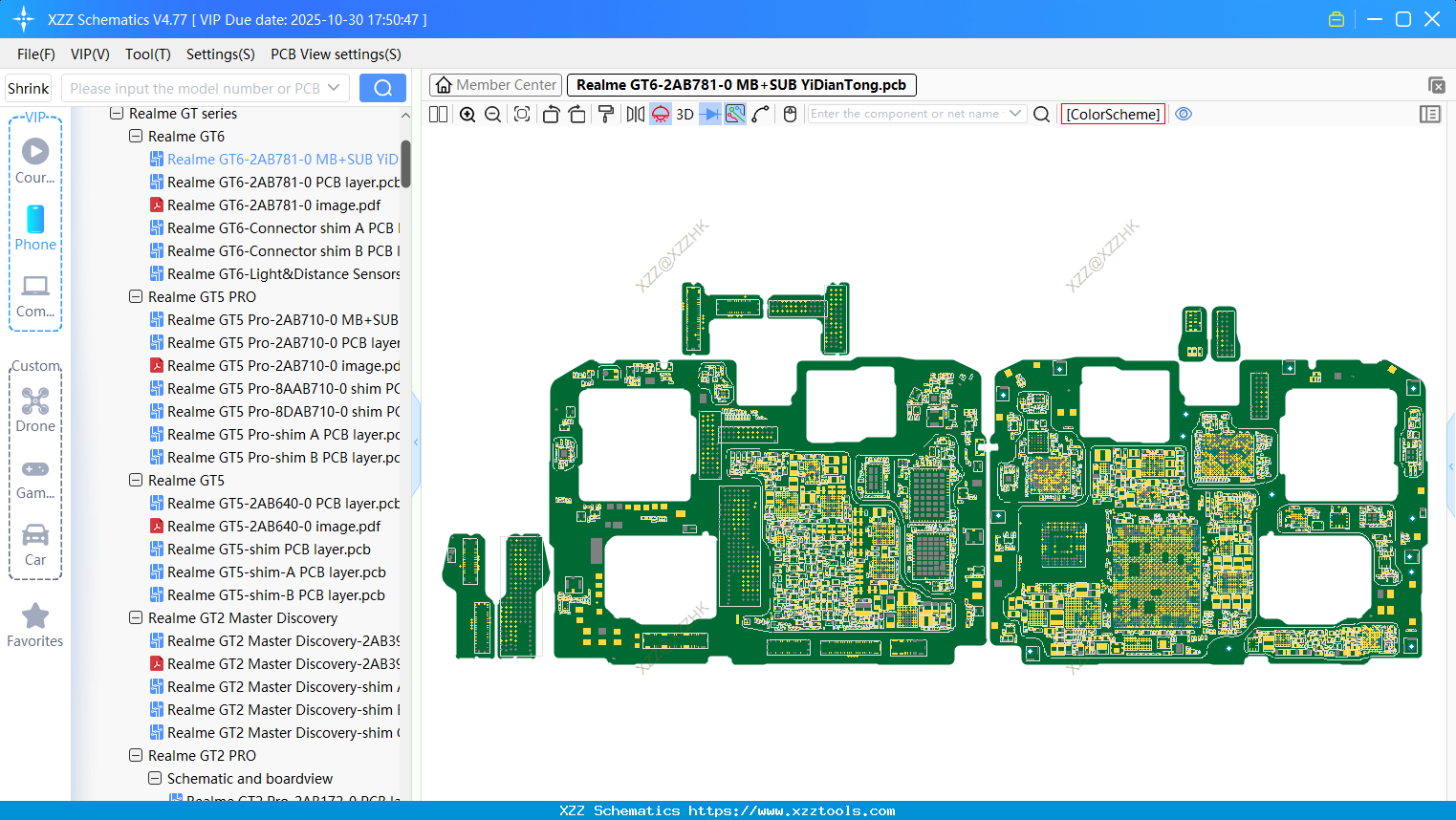Viewport: 1456px width, 820px height.
Task: Click the Member Center button
Action: [495, 85]
